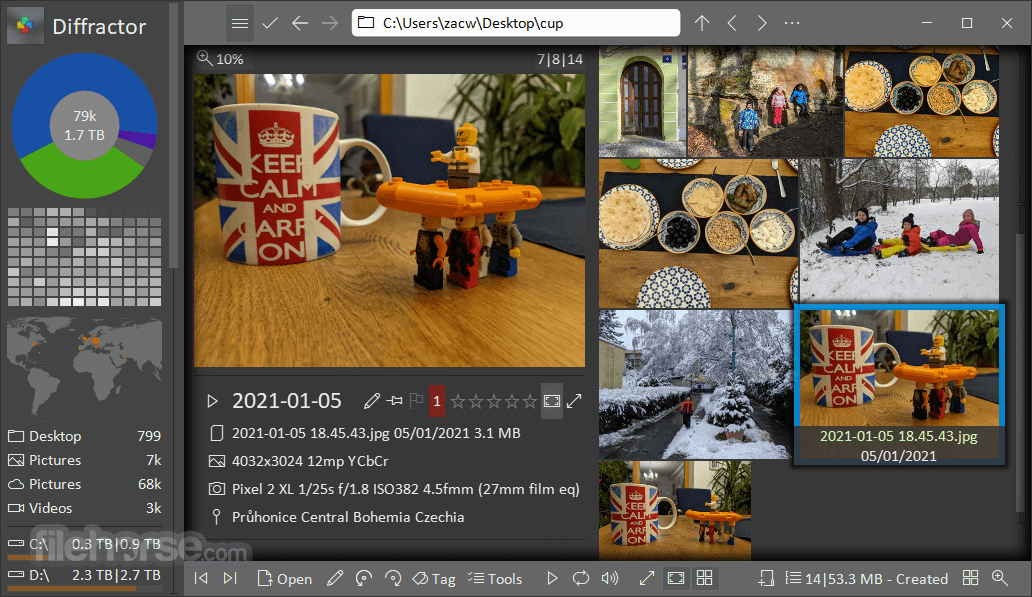Image resolution: width=1032 pixels, height=597 pixels.
Task: Jump to first item in bottom toolbar
Action: click(x=201, y=579)
